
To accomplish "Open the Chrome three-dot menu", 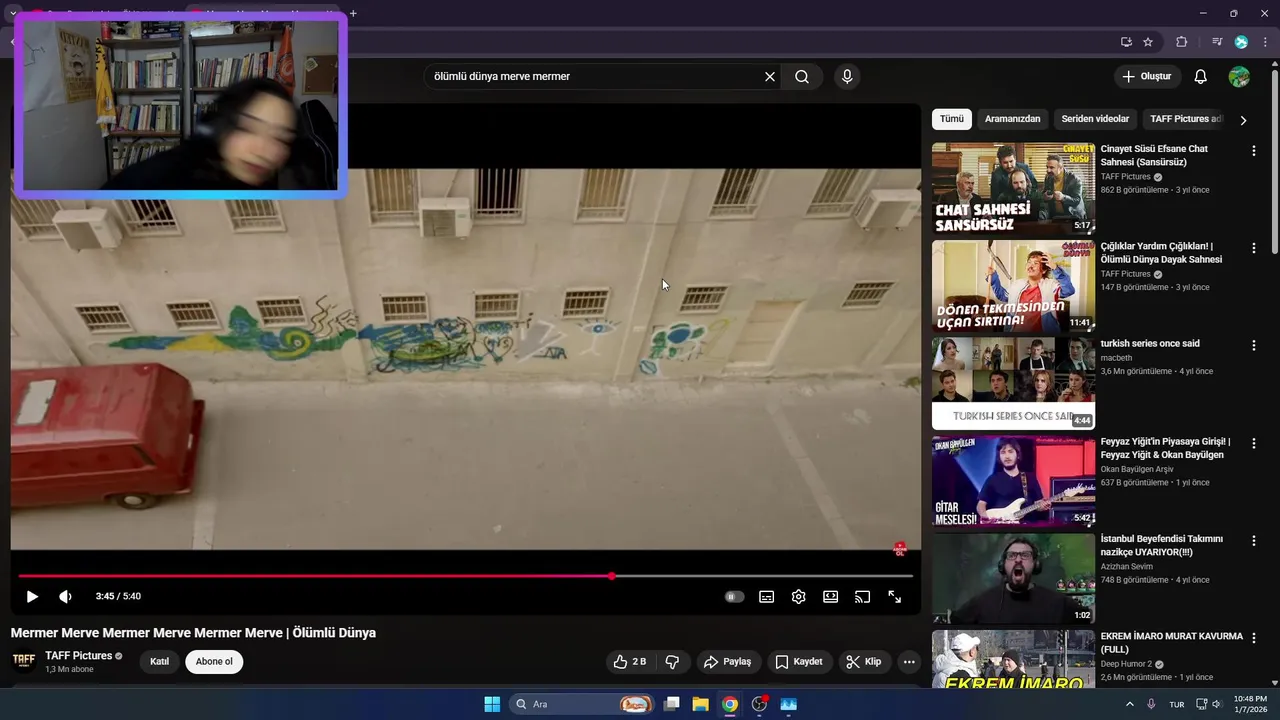I will (1263, 42).
